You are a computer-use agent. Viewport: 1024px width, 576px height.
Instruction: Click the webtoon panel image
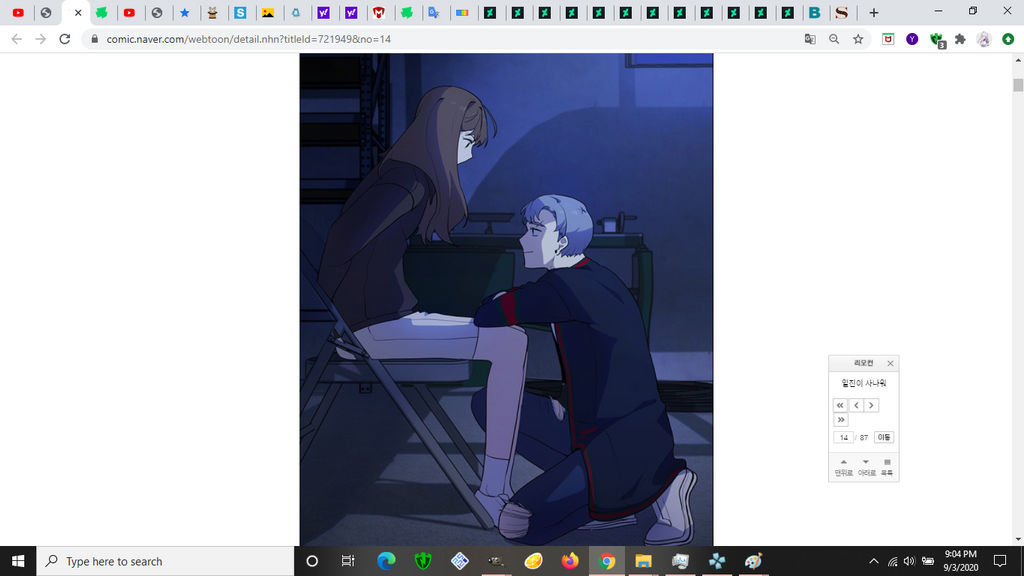click(506, 300)
